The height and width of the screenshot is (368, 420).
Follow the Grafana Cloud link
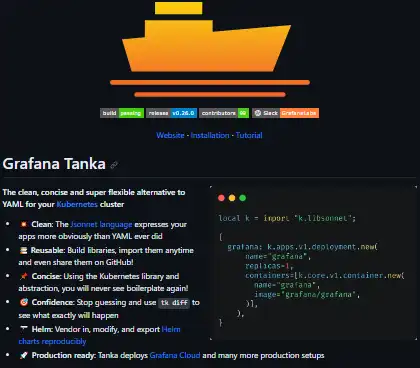pos(175,355)
